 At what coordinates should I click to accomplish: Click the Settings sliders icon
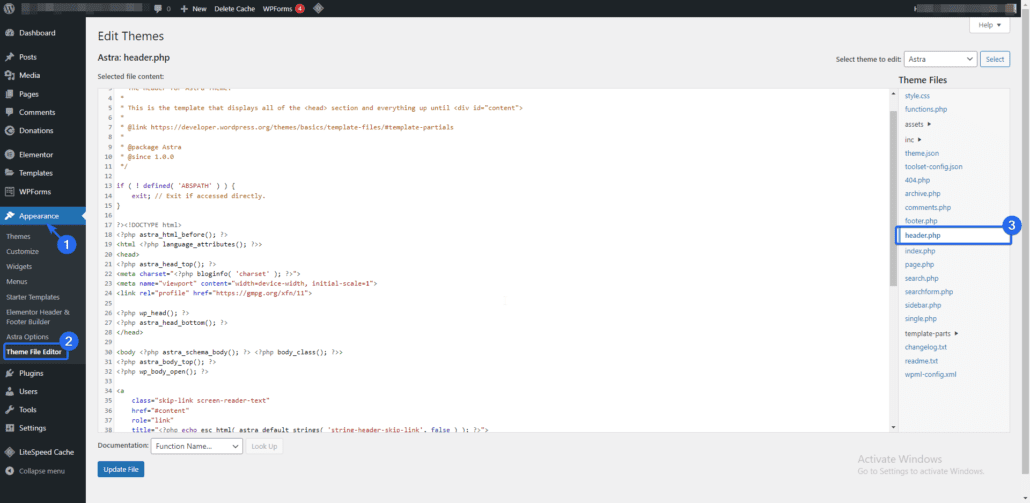tap(10, 428)
